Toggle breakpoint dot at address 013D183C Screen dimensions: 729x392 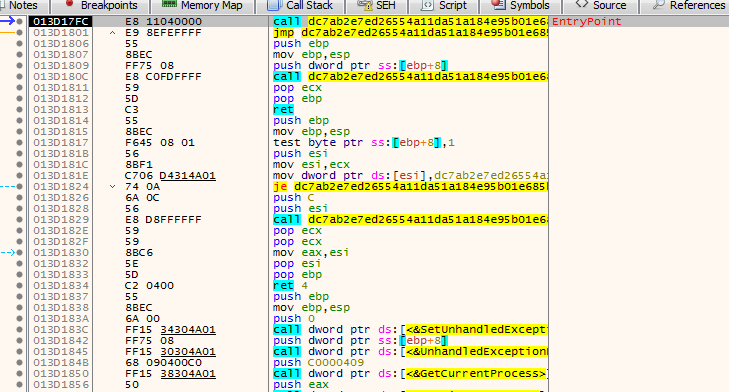19,330
